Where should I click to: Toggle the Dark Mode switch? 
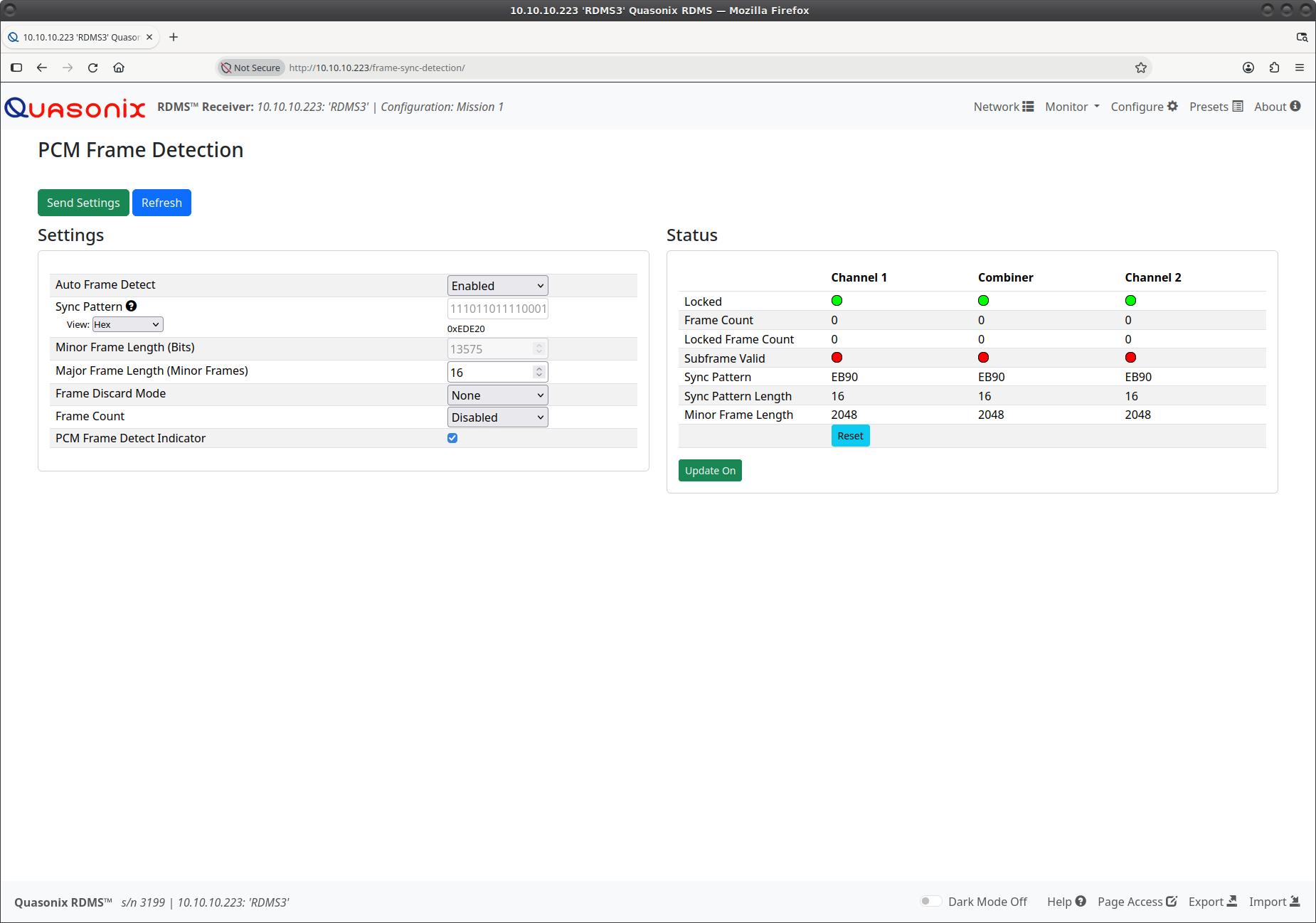coord(930,901)
